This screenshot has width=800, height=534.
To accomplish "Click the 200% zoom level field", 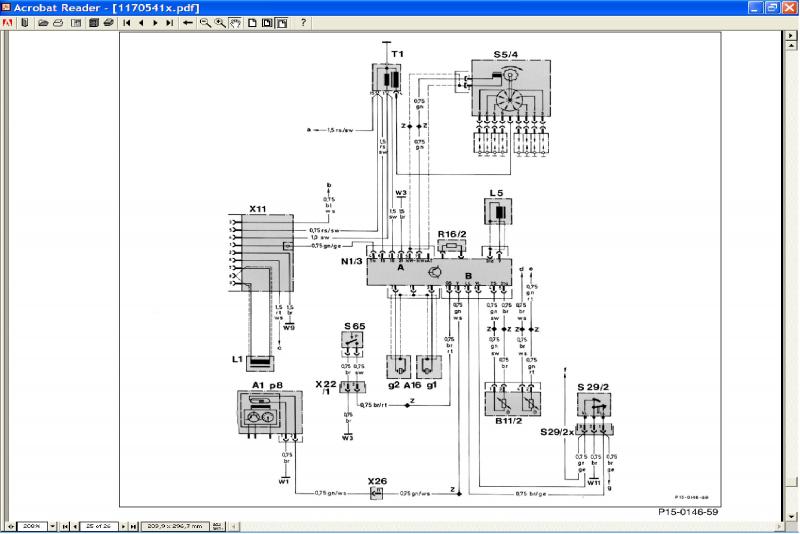I will pyautogui.click(x=32, y=526).
